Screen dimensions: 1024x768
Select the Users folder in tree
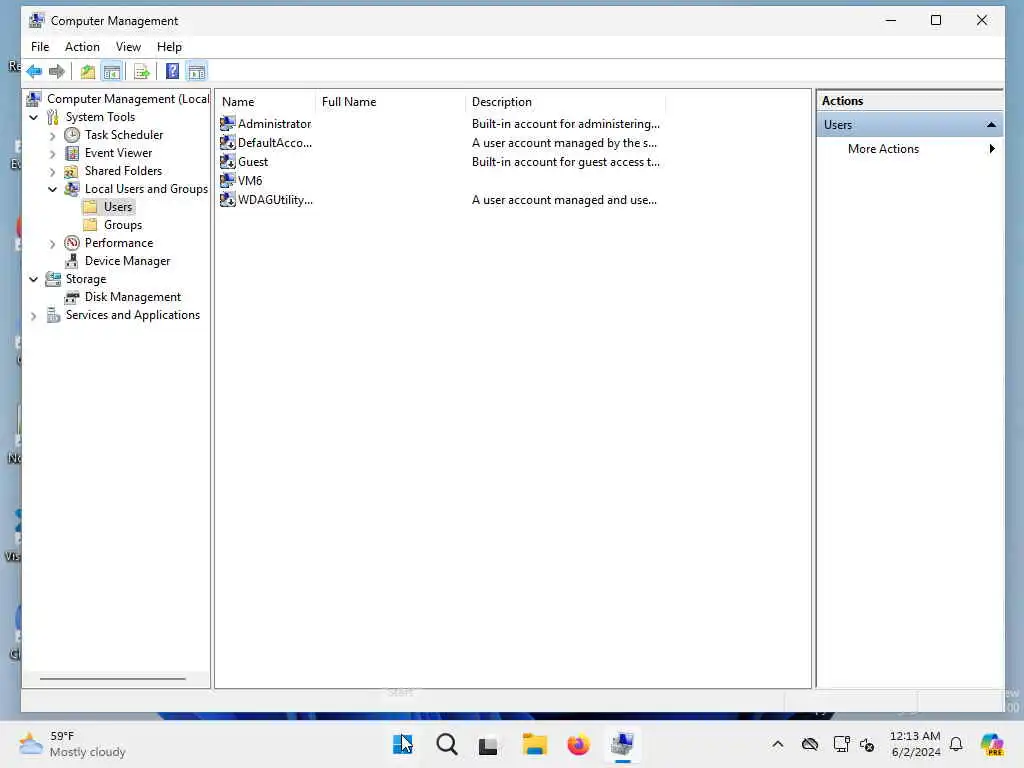point(118,207)
